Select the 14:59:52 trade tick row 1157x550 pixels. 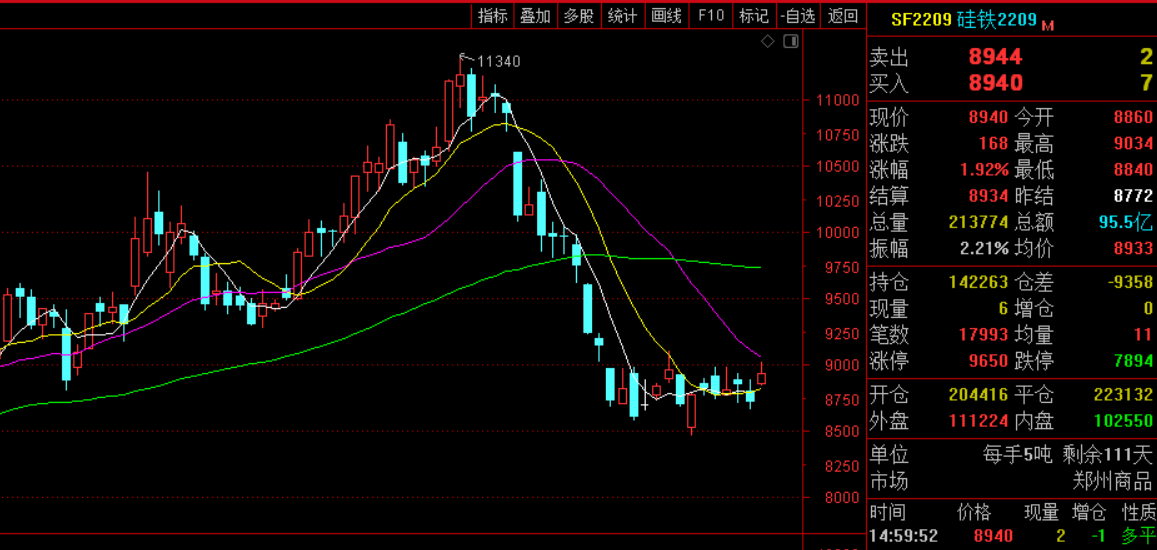click(903, 537)
